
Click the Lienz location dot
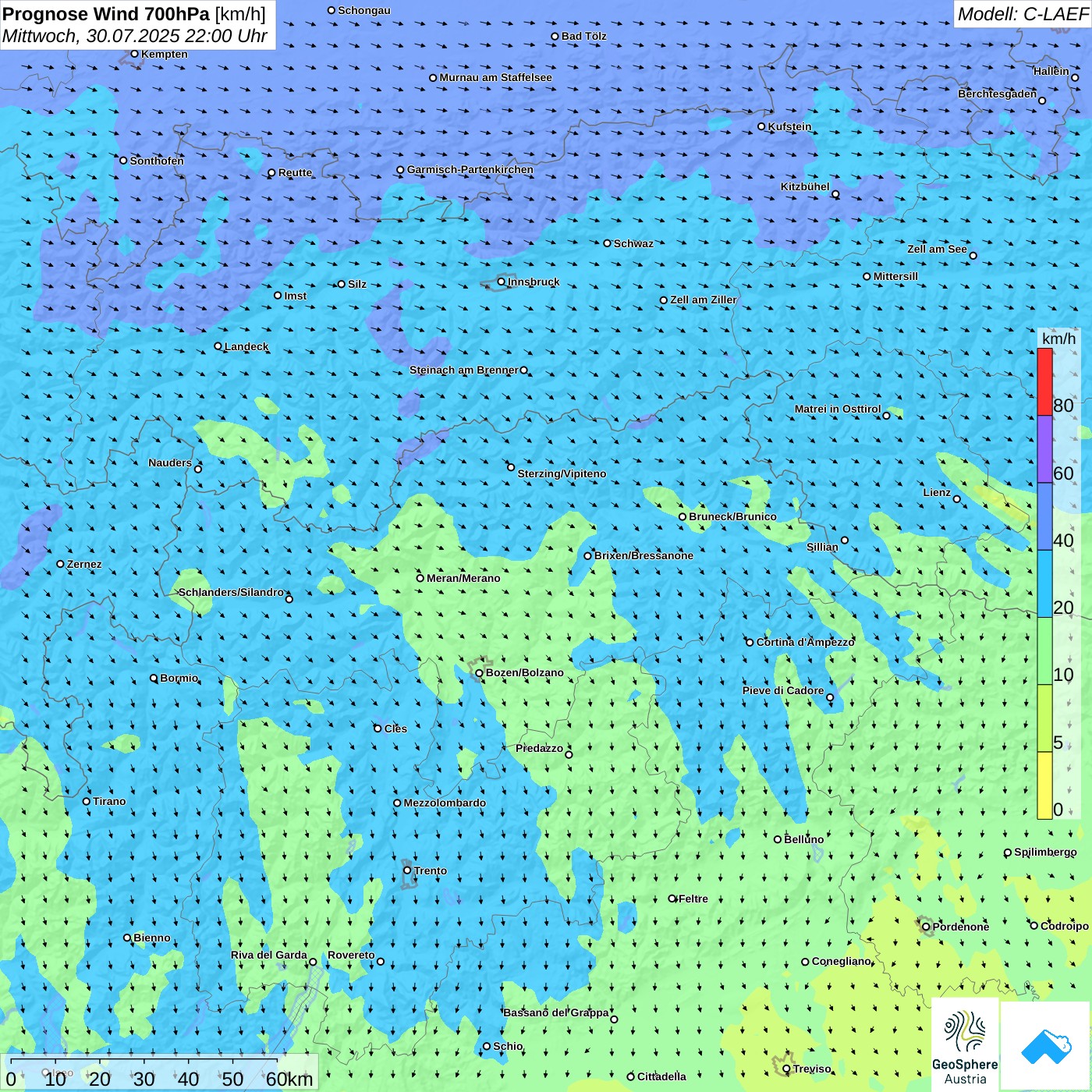pyautogui.click(x=957, y=498)
